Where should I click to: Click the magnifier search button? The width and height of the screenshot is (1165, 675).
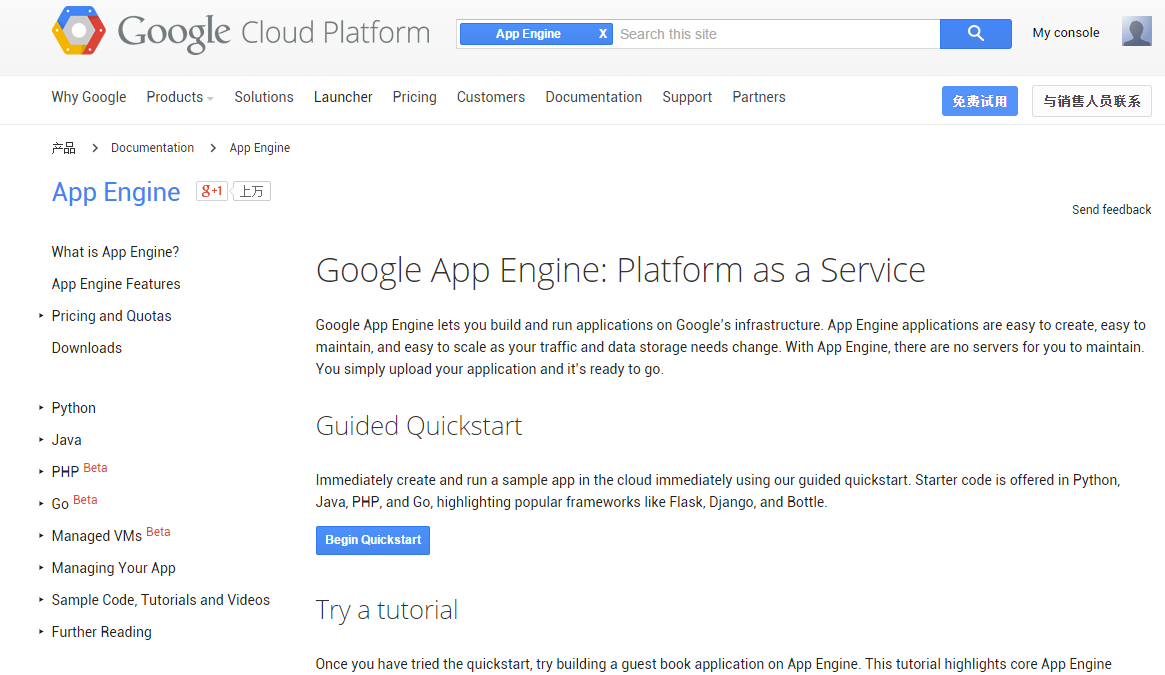point(975,34)
